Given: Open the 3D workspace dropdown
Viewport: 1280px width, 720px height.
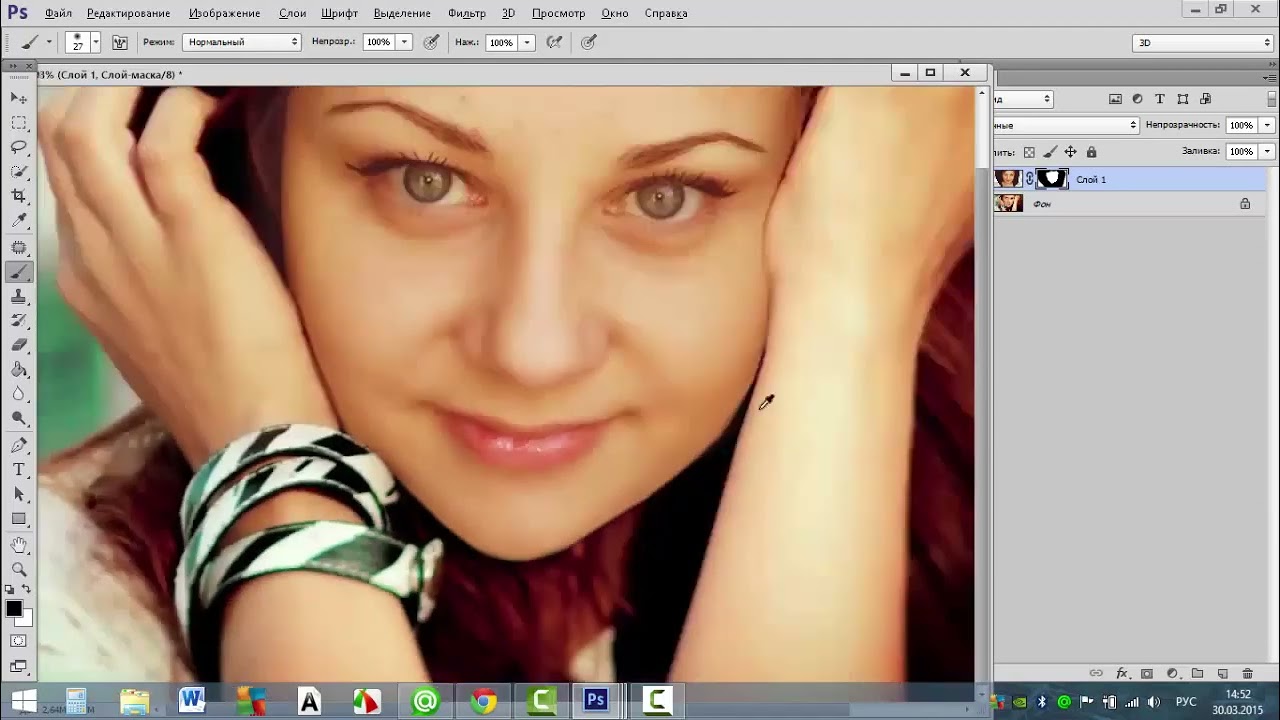Looking at the screenshot, I should pos(1202,42).
